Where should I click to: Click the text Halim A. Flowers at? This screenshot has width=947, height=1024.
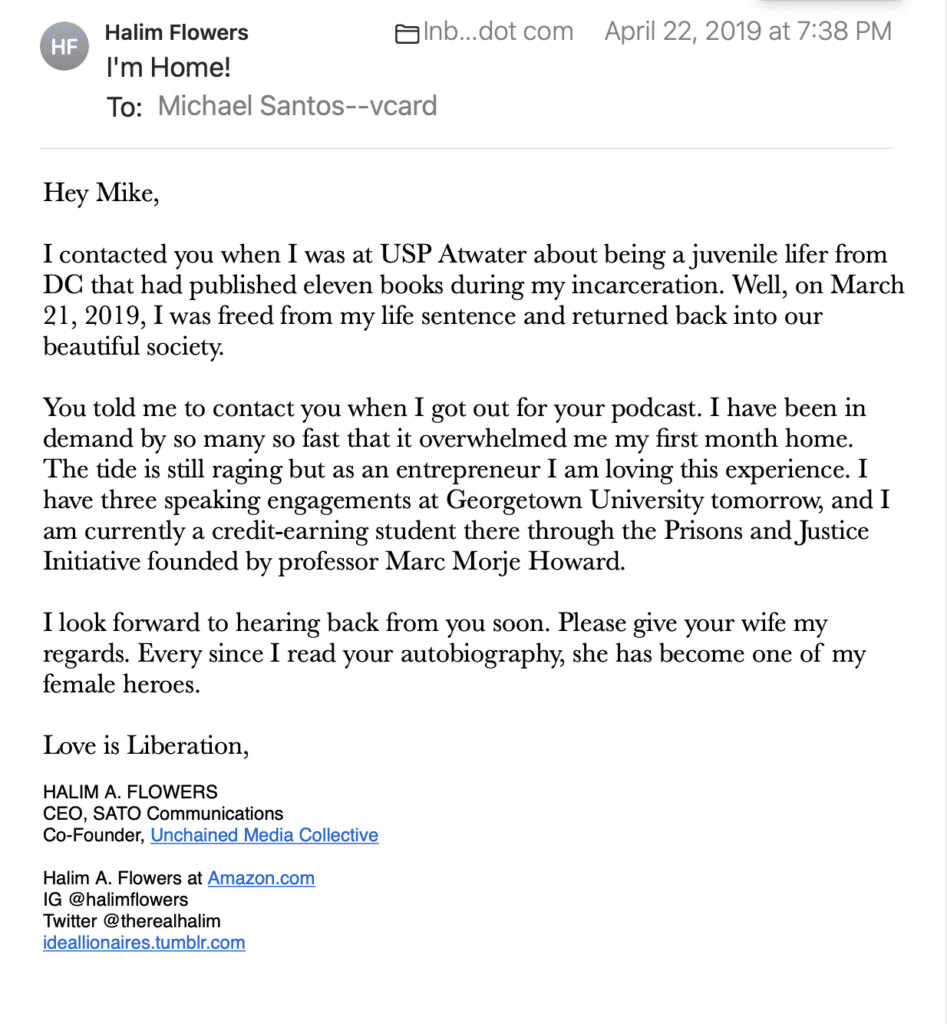[123, 878]
